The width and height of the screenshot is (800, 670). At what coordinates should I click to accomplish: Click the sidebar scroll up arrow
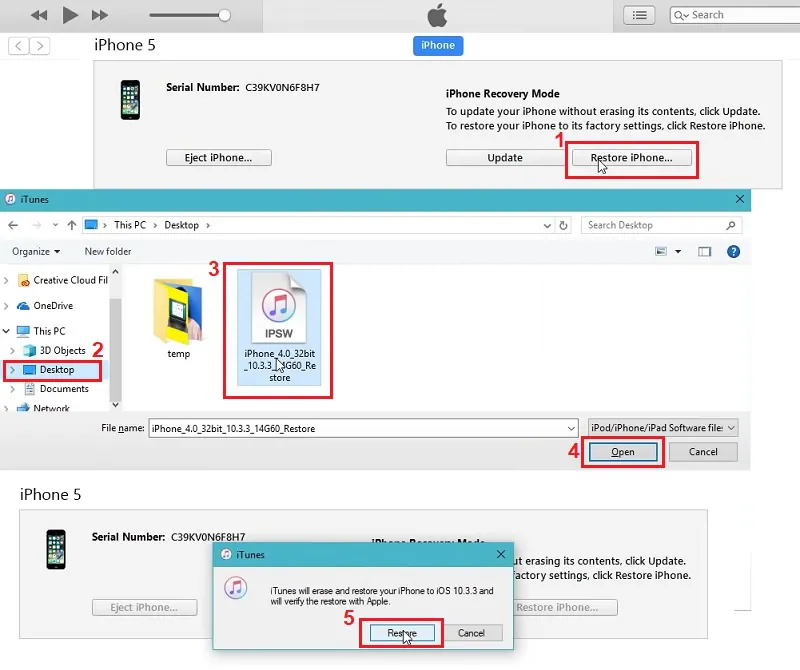115,272
